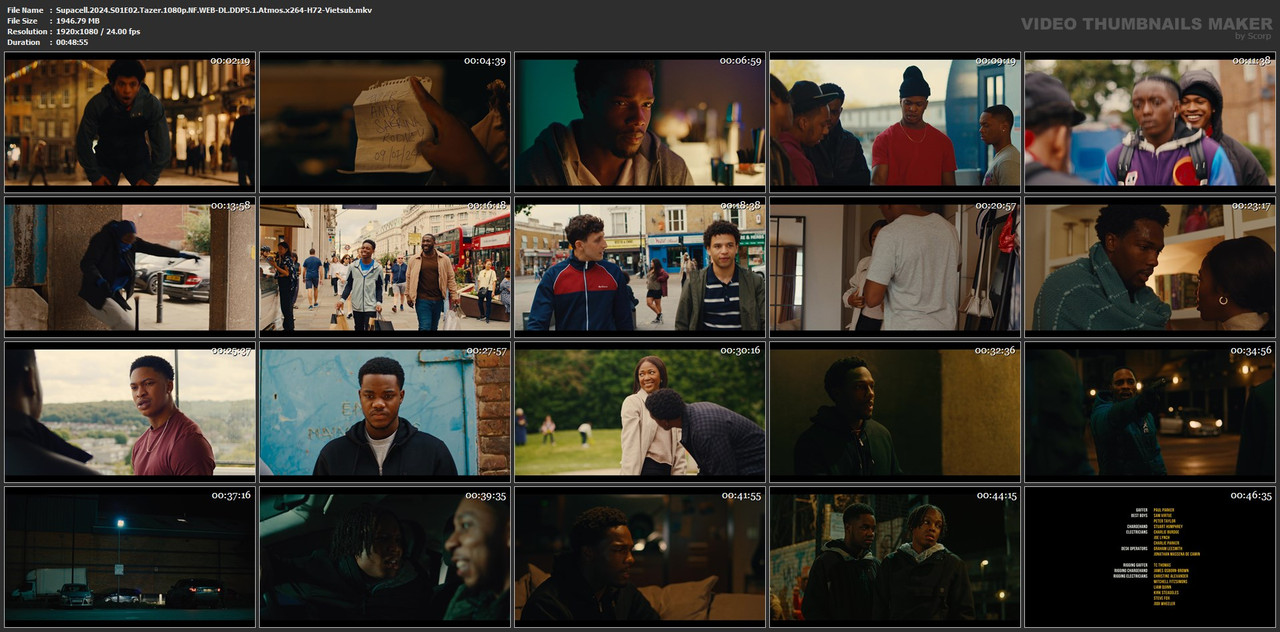Open the thumbnail at 00:02:19
The height and width of the screenshot is (632, 1280).
130,122
